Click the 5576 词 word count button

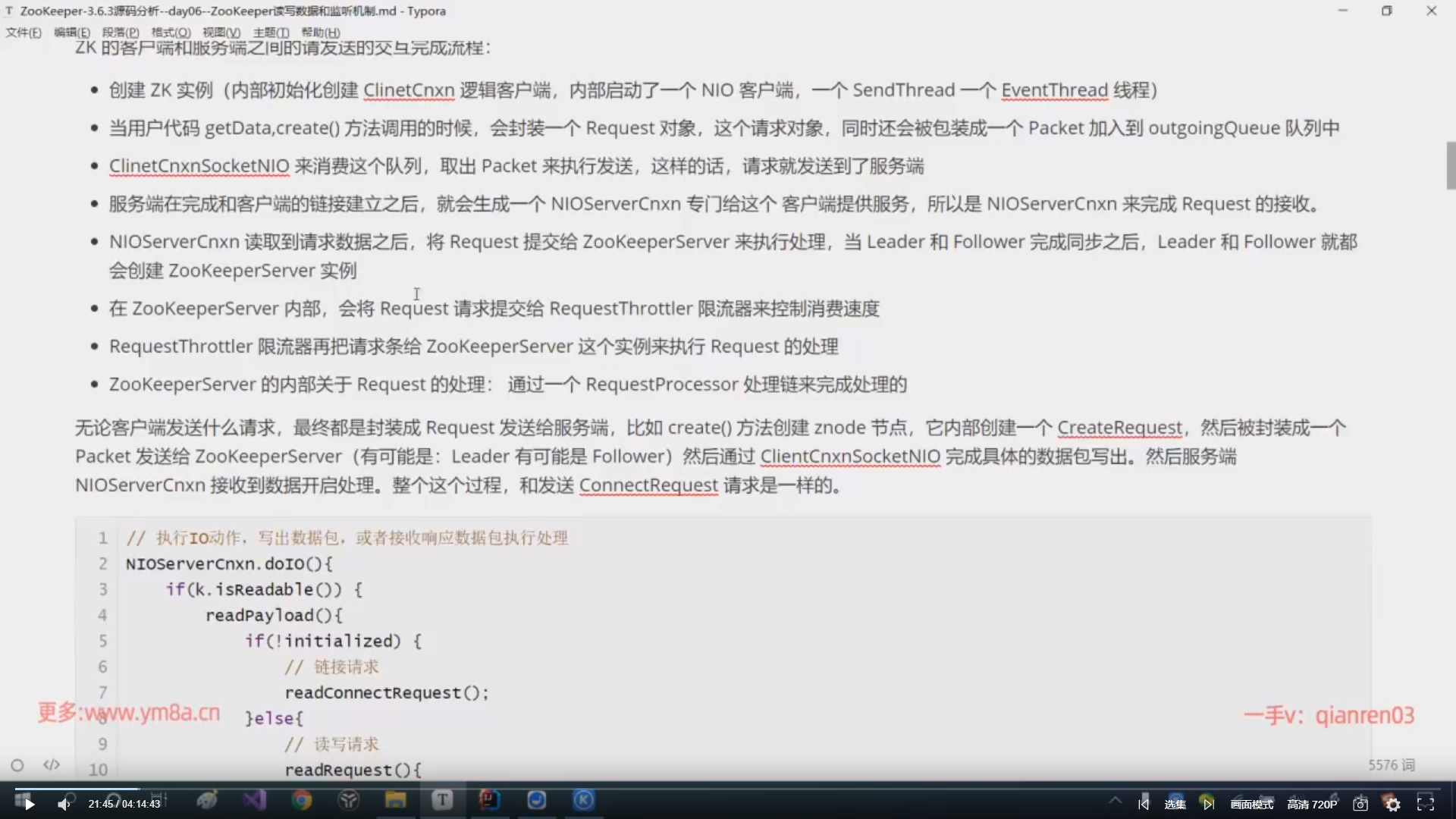click(x=1392, y=765)
